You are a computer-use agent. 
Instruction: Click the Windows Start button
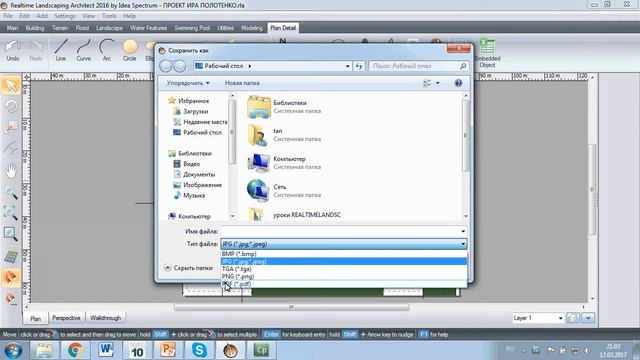click(x=13, y=350)
